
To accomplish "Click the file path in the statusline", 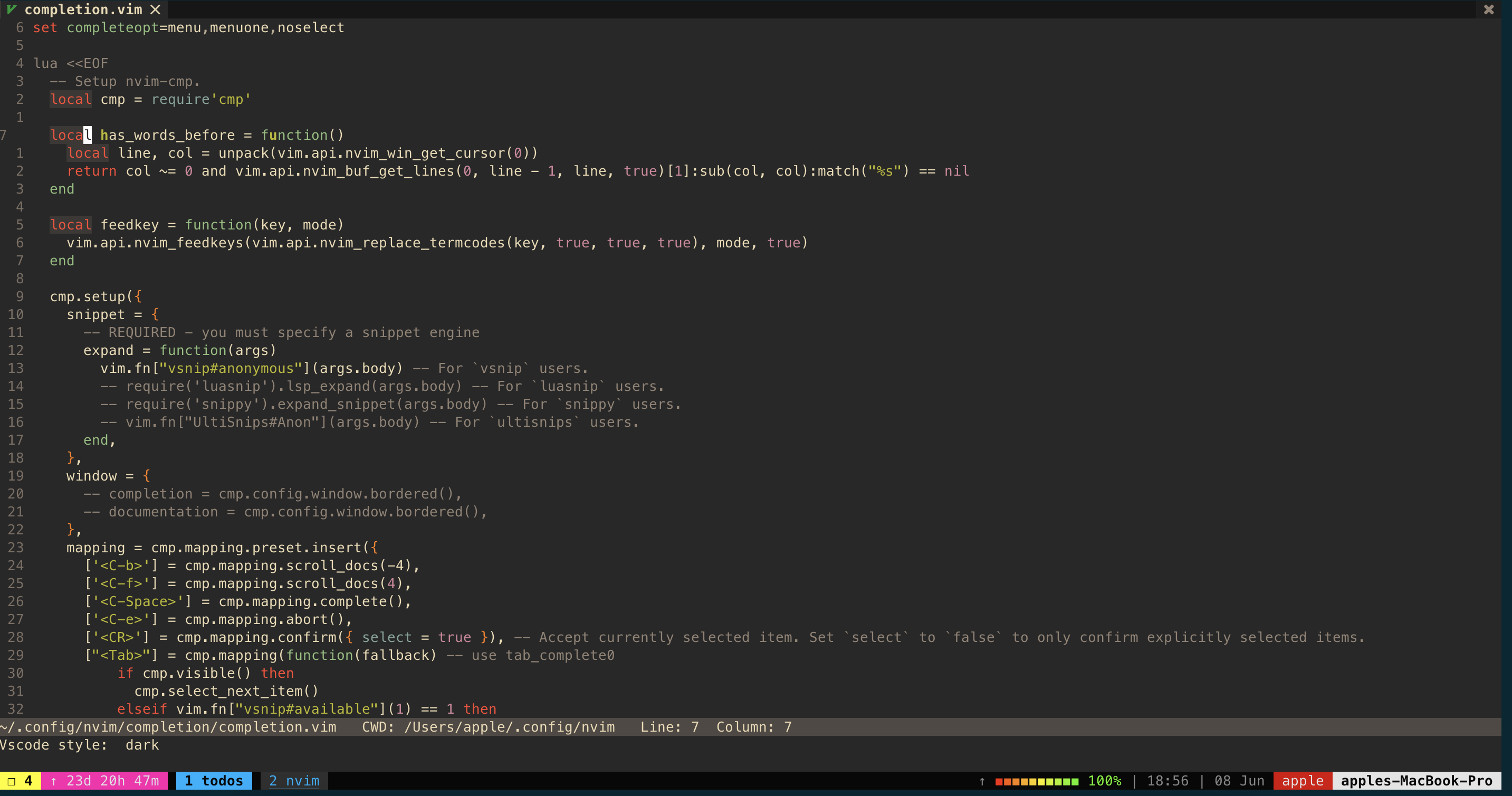I will click(168, 727).
